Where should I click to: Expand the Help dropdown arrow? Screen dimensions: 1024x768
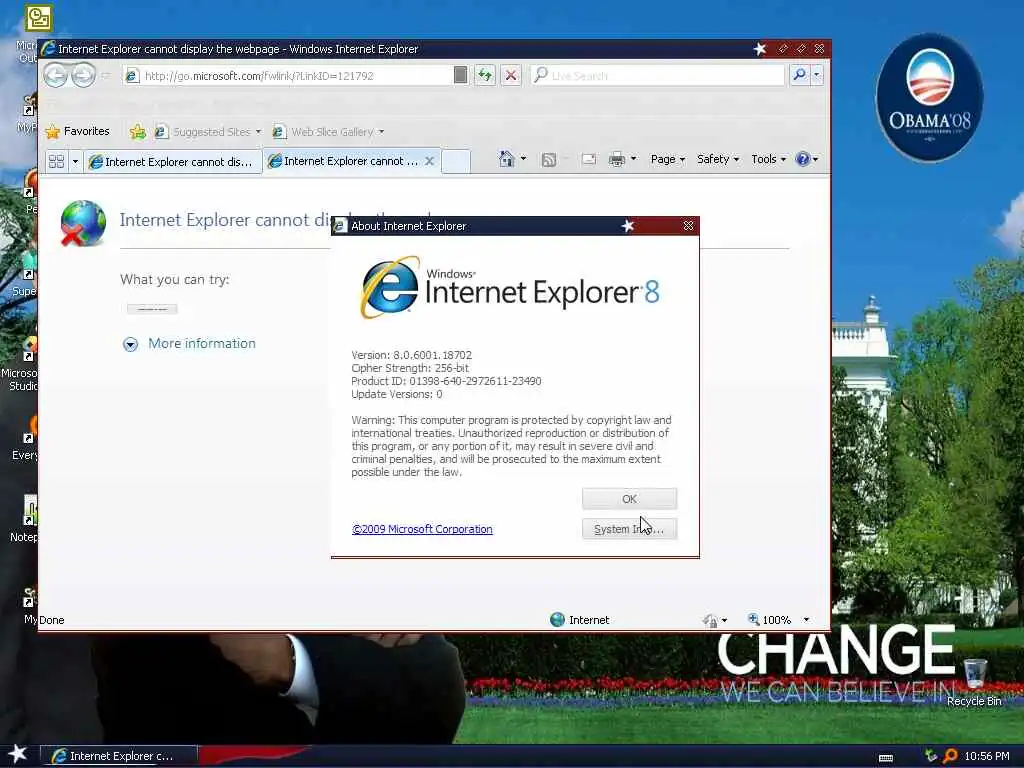816,159
